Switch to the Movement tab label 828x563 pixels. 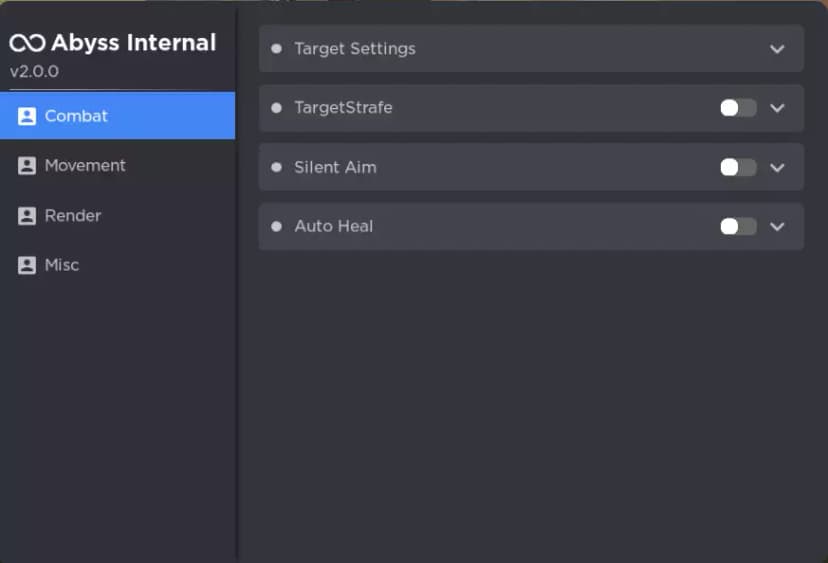pyautogui.click(x=85, y=166)
